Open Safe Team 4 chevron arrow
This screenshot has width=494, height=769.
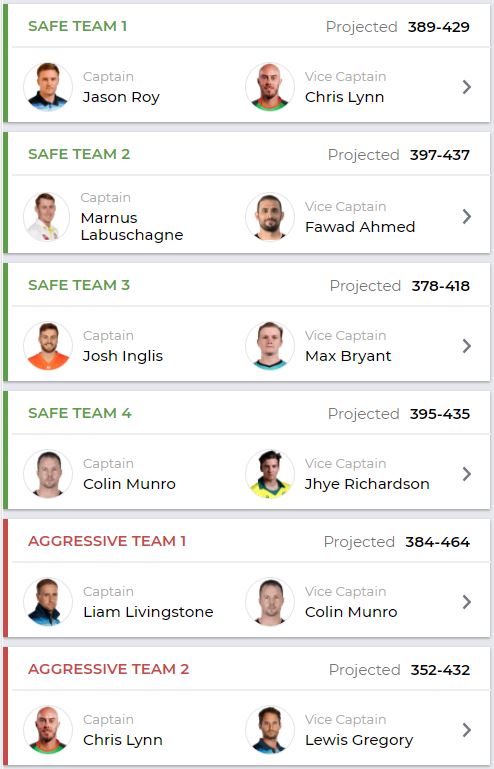pyautogui.click(x=467, y=474)
